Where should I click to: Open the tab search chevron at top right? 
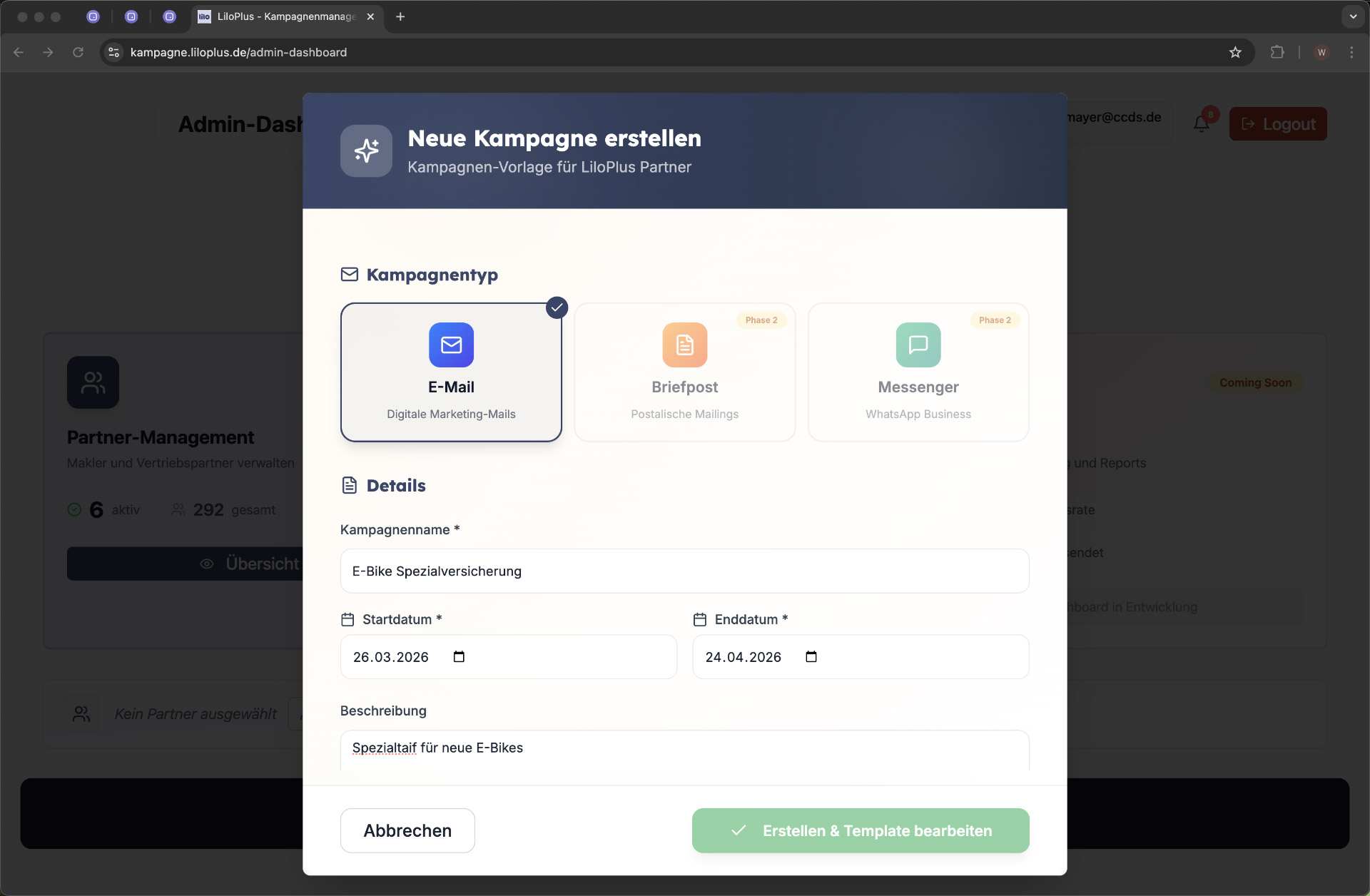[x=1352, y=16]
